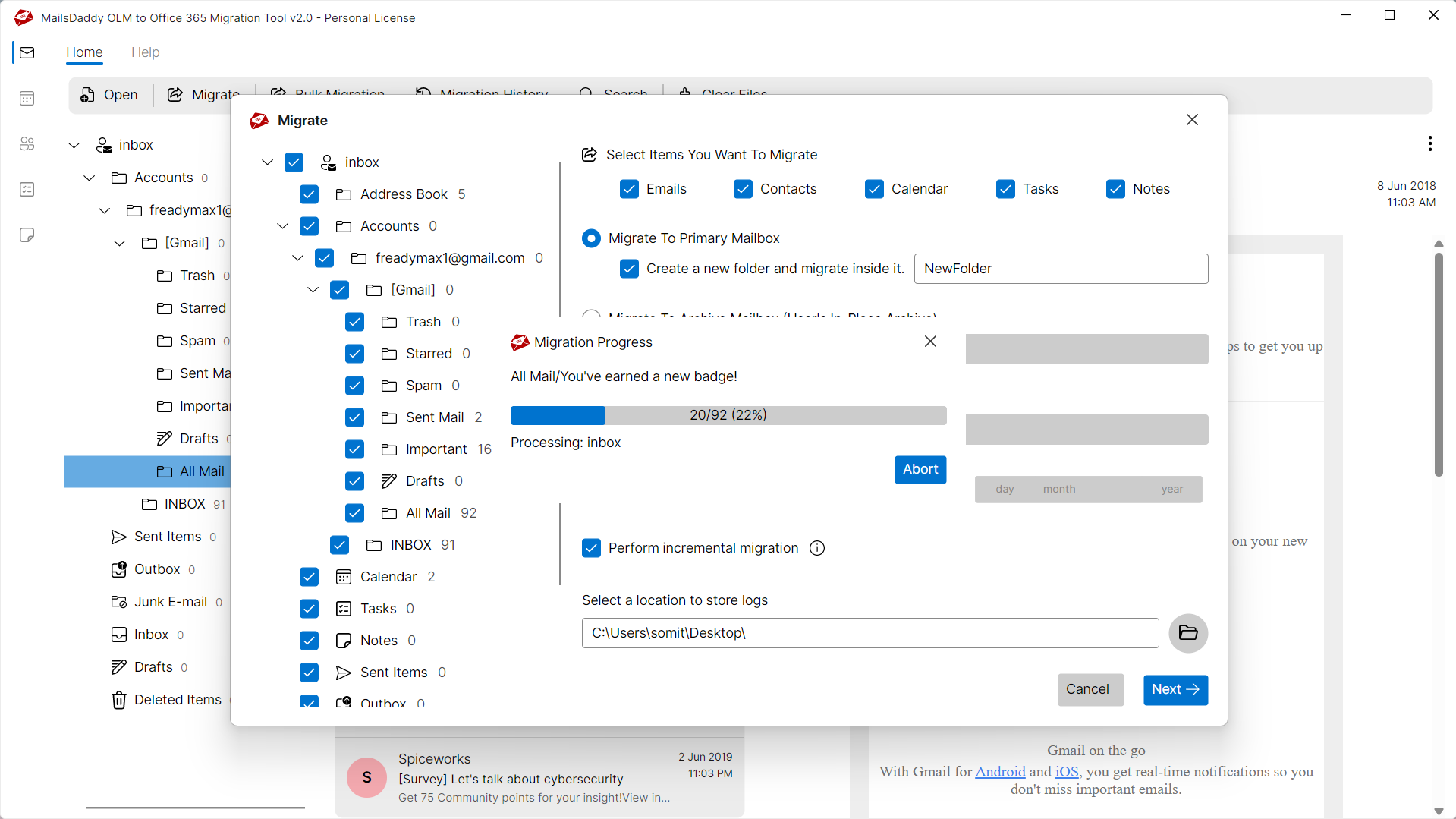Click the Notes folder icon in Migrate tree
Viewport: 1456px width, 819px height.
344,641
